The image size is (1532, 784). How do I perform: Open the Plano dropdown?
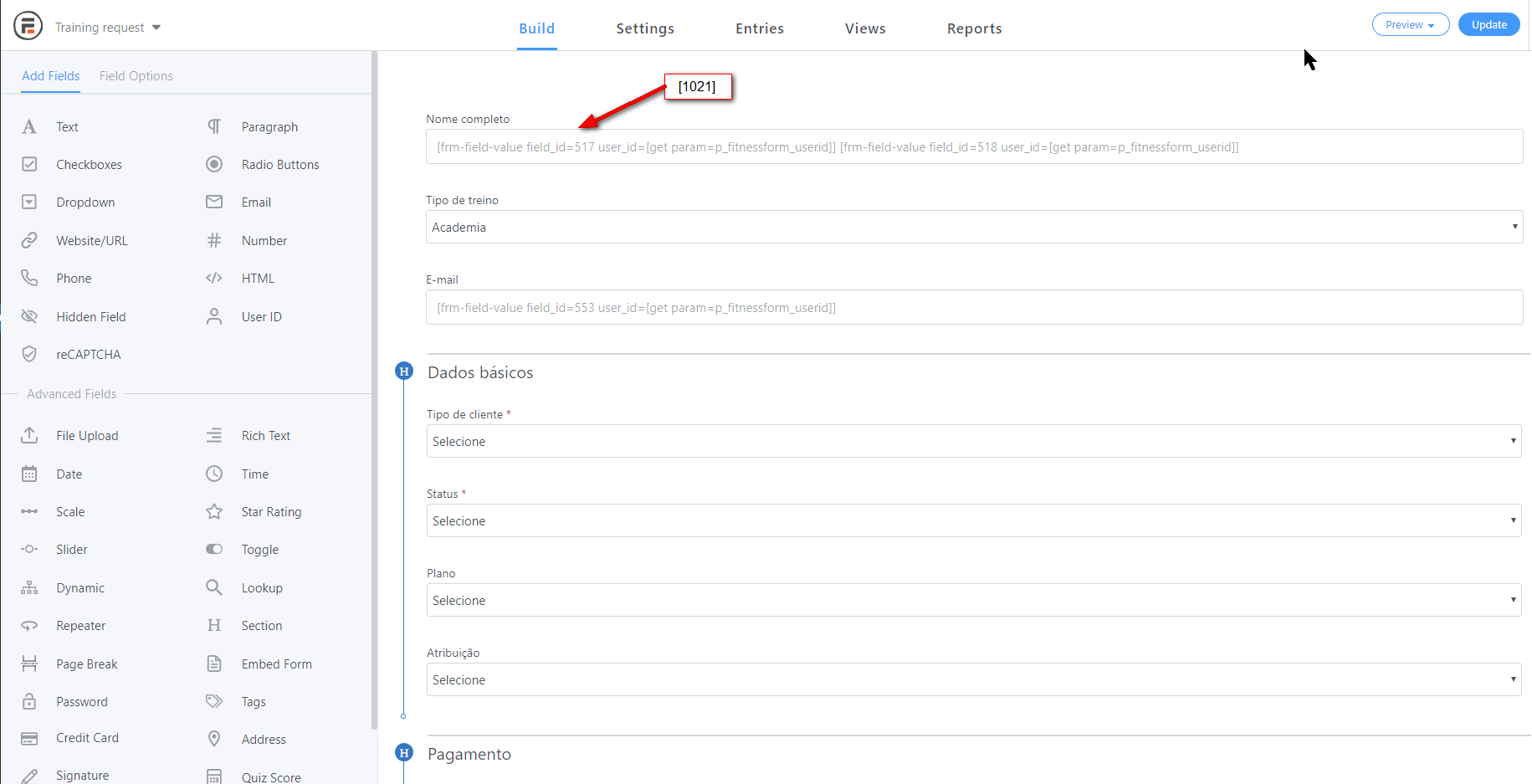click(974, 600)
